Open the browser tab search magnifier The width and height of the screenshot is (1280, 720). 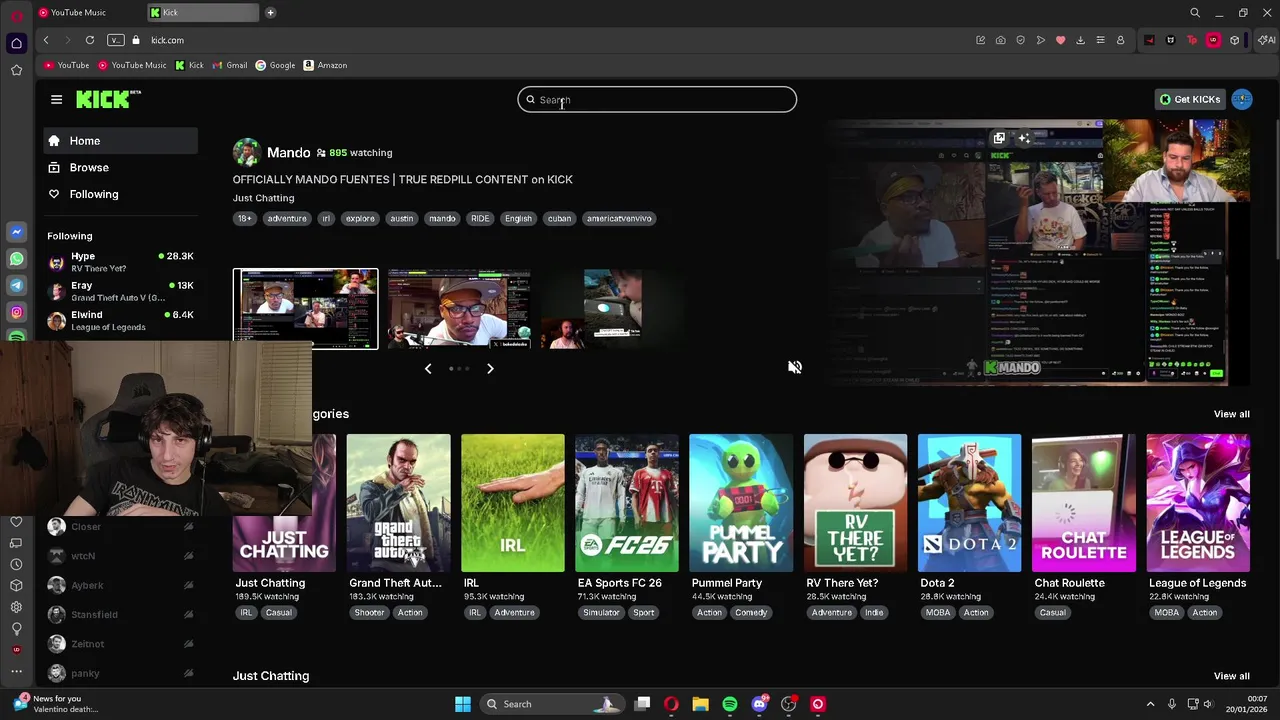click(1195, 13)
